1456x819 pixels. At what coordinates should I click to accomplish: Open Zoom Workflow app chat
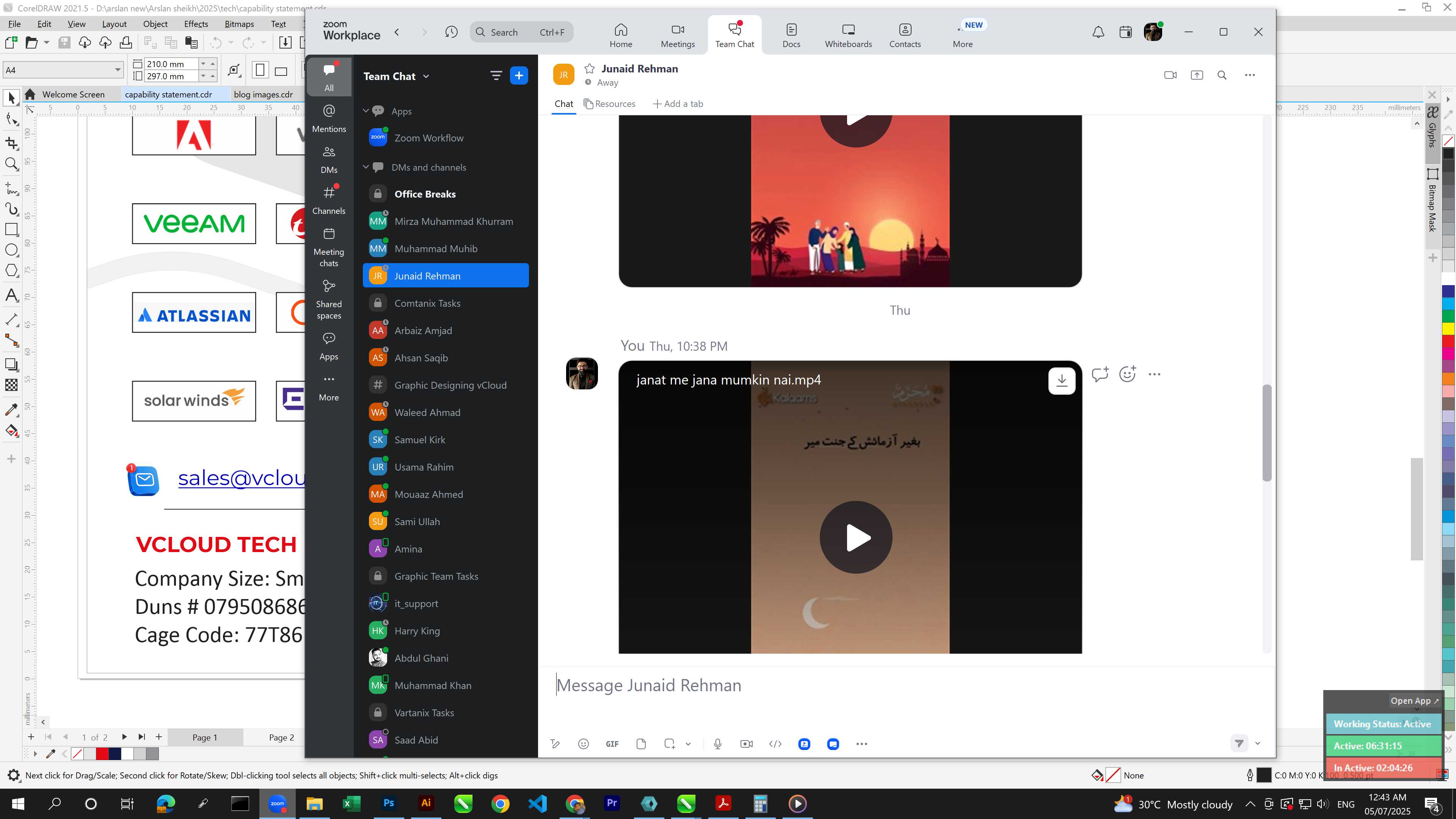click(x=446, y=138)
